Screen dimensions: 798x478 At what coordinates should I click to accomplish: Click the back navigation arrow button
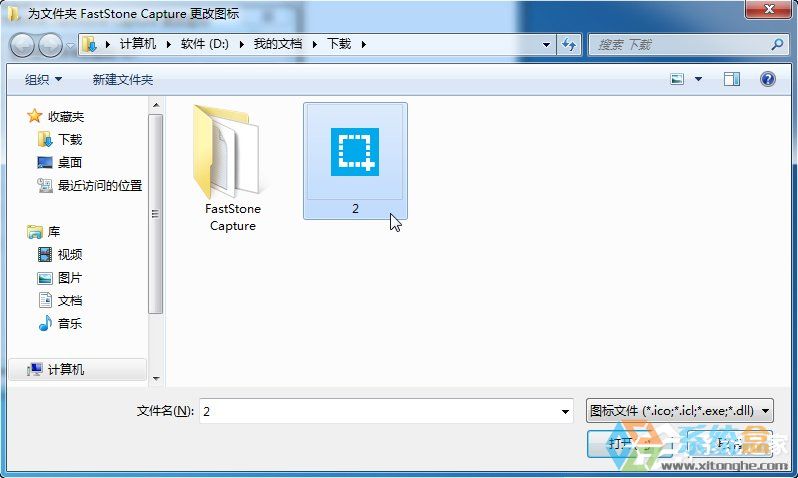coord(24,44)
